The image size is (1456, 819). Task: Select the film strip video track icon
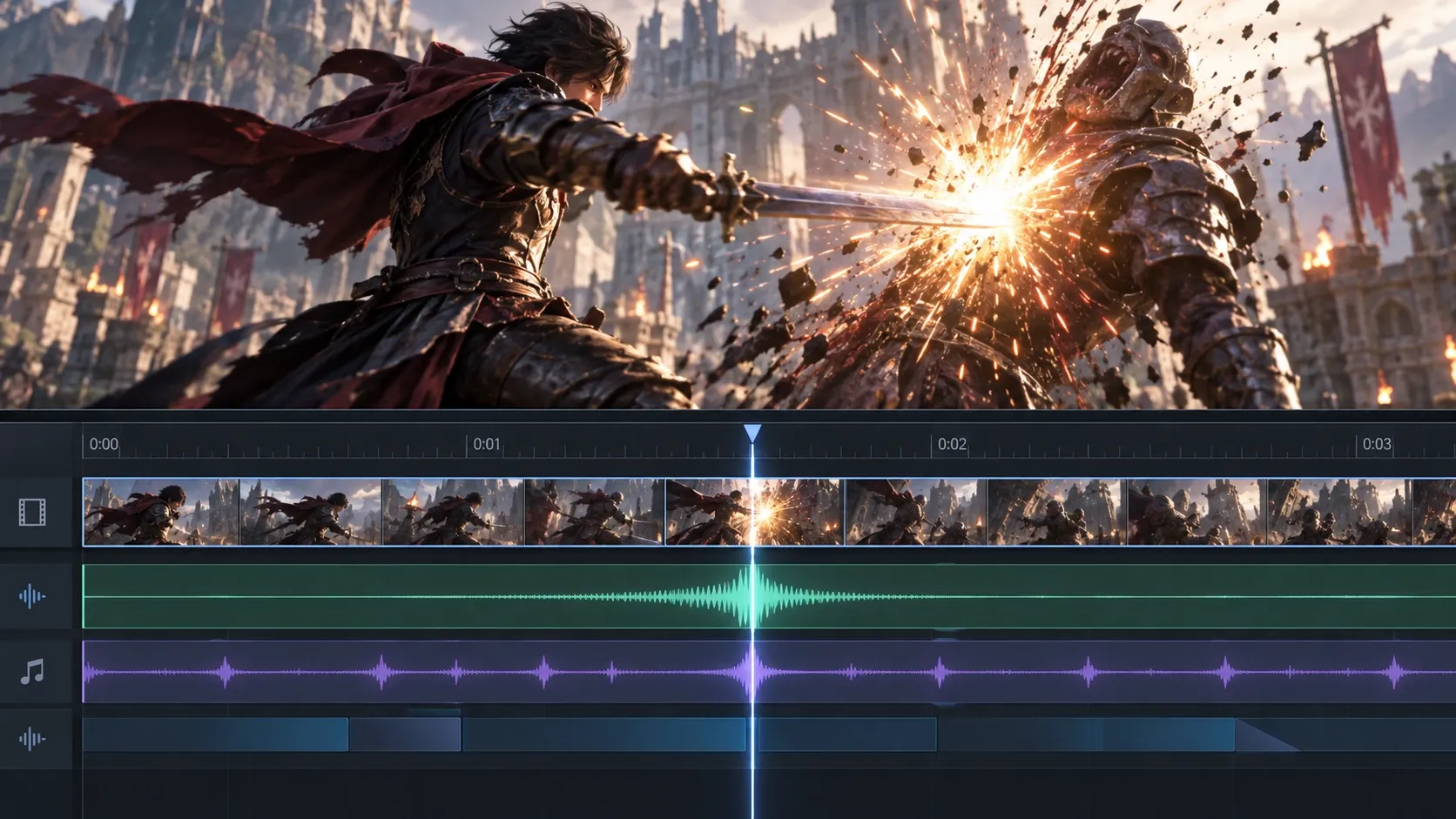[32, 513]
